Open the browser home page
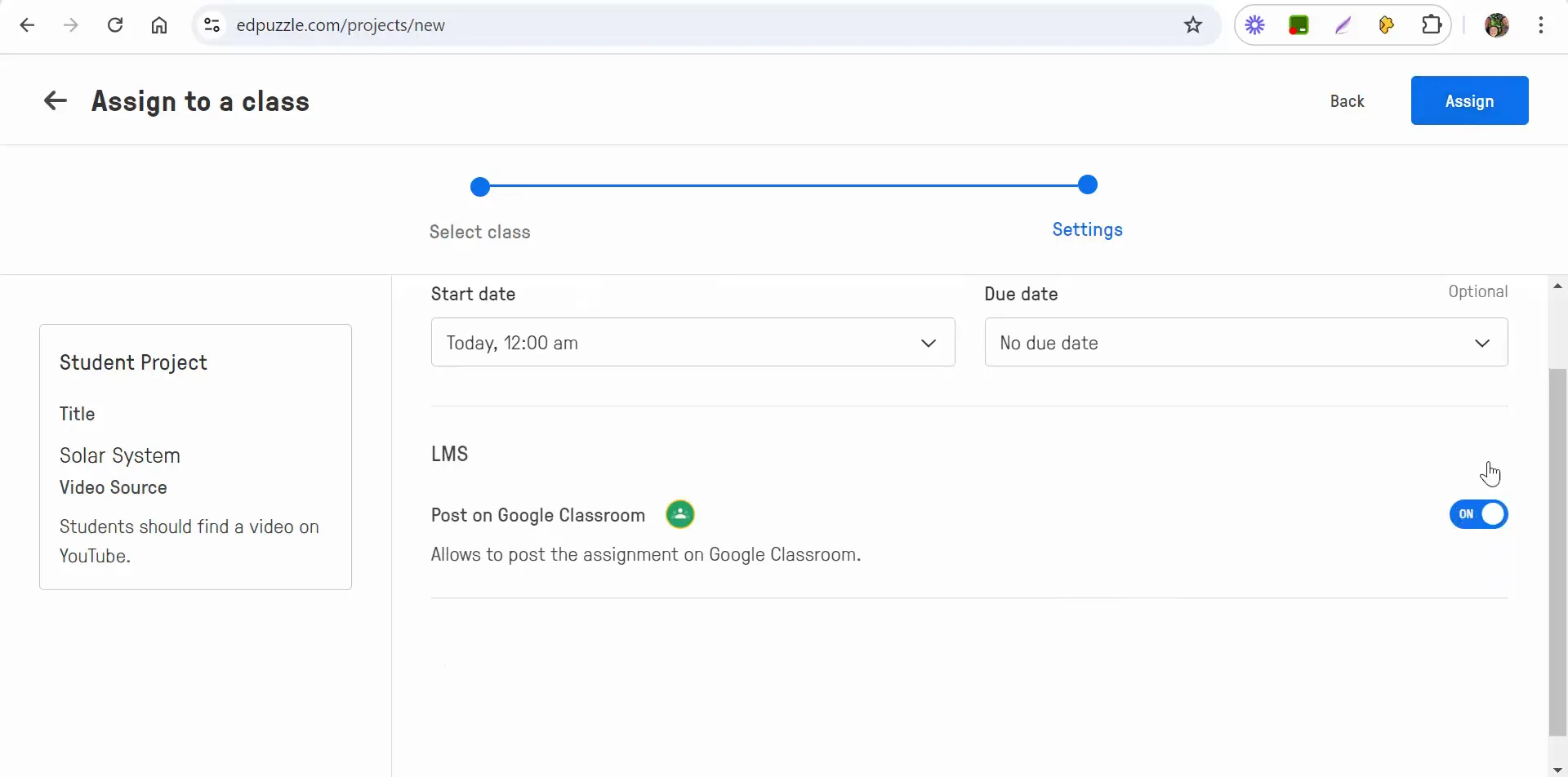 click(159, 25)
